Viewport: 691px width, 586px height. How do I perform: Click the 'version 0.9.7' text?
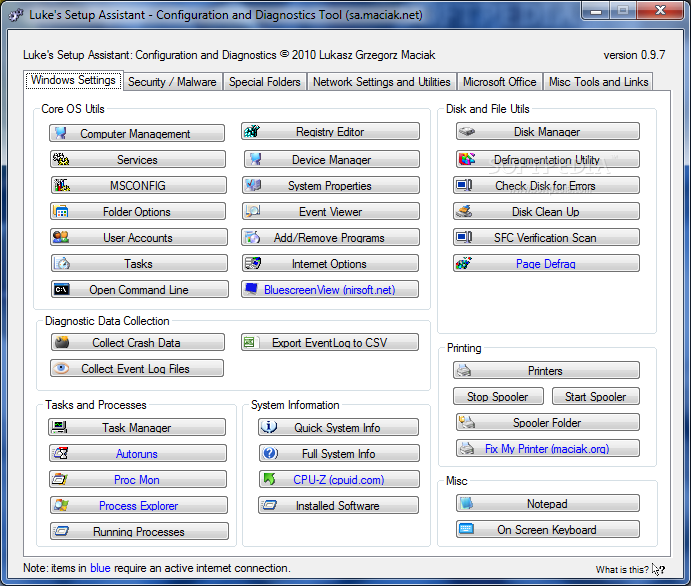(x=634, y=55)
